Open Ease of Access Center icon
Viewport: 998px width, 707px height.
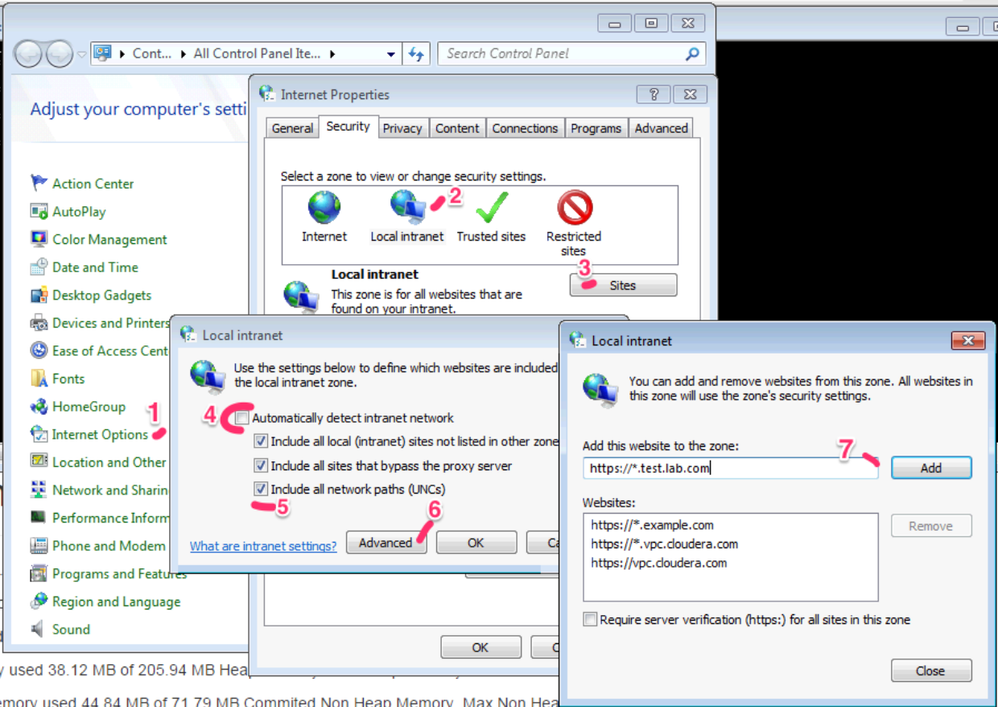[x=39, y=351]
